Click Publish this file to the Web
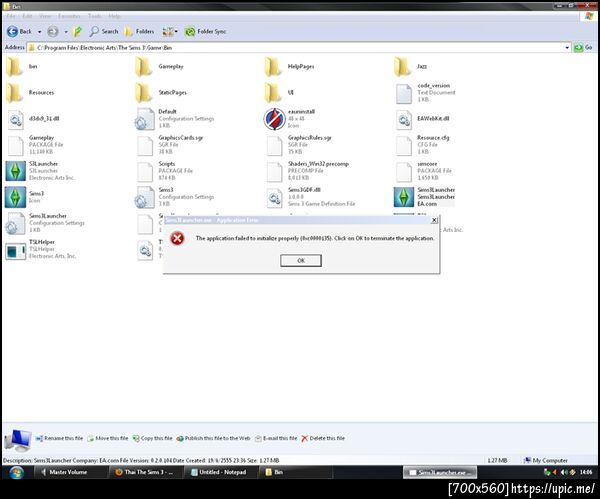600x499 pixels. tap(213, 438)
